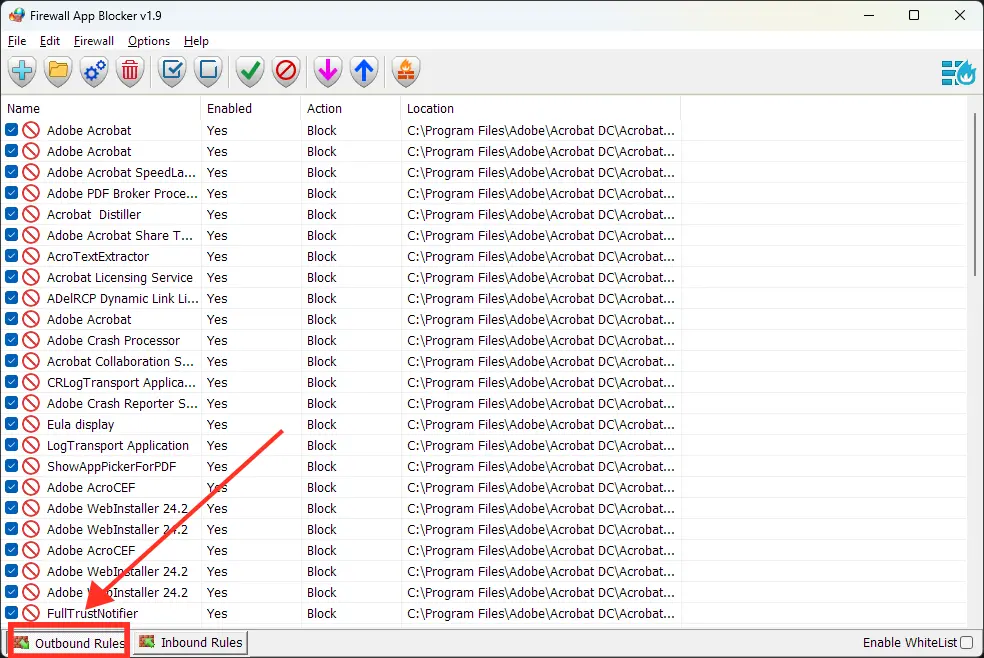Open the Edit menu

click(x=50, y=41)
